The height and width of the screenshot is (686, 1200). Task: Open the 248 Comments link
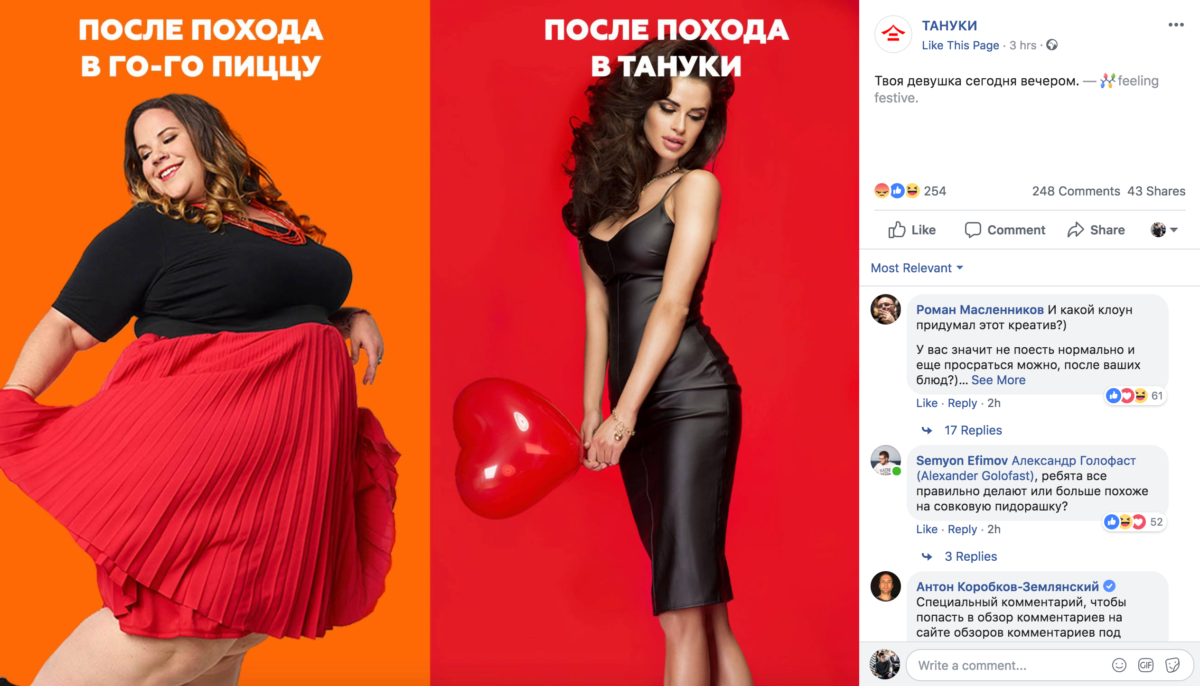(1076, 191)
